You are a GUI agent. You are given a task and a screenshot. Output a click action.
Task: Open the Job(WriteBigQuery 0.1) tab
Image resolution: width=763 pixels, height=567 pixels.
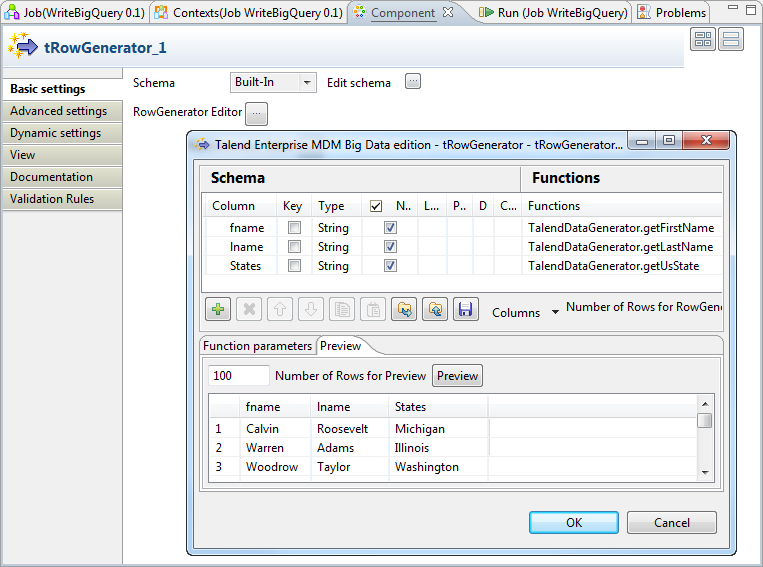click(x=74, y=12)
